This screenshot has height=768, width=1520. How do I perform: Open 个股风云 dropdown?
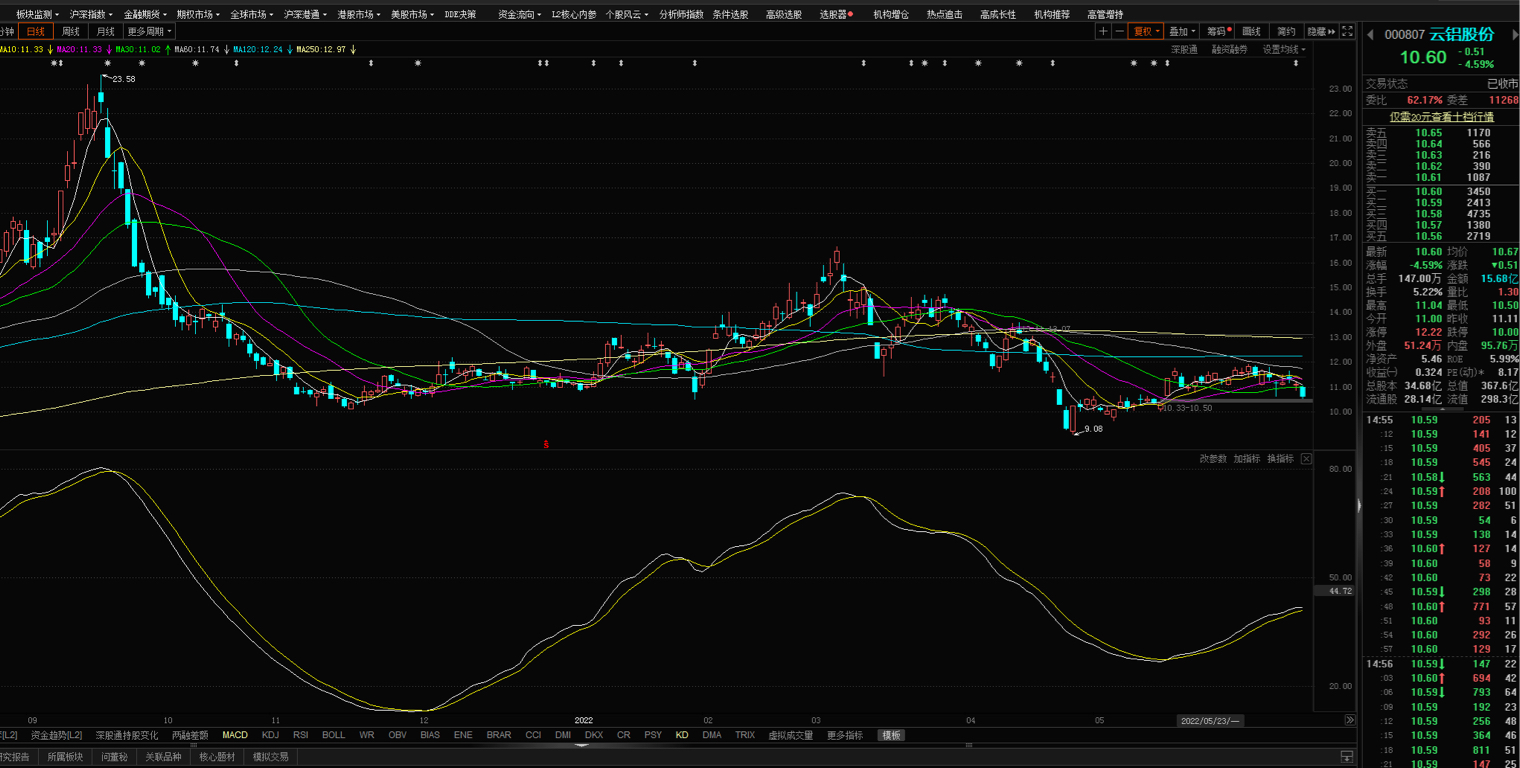pos(627,15)
